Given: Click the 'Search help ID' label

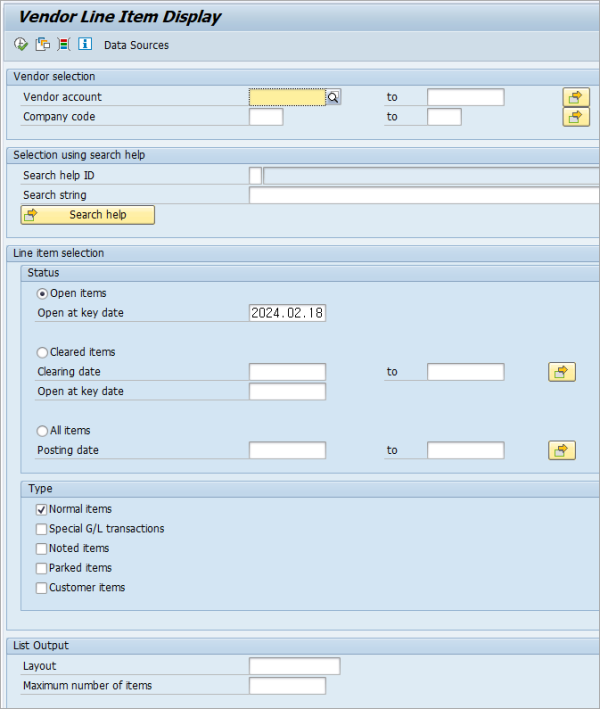Looking at the screenshot, I should pos(59,175).
